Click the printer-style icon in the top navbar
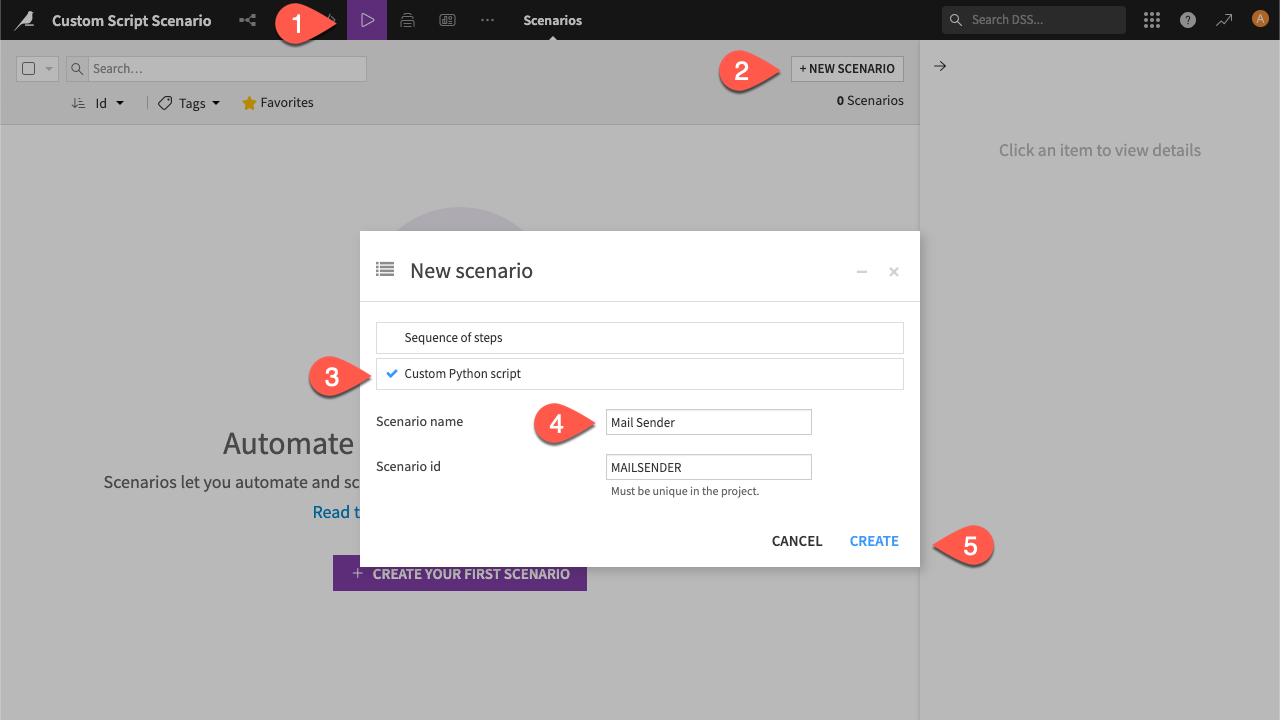Viewport: 1280px width, 720px height. tap(407, 20)
